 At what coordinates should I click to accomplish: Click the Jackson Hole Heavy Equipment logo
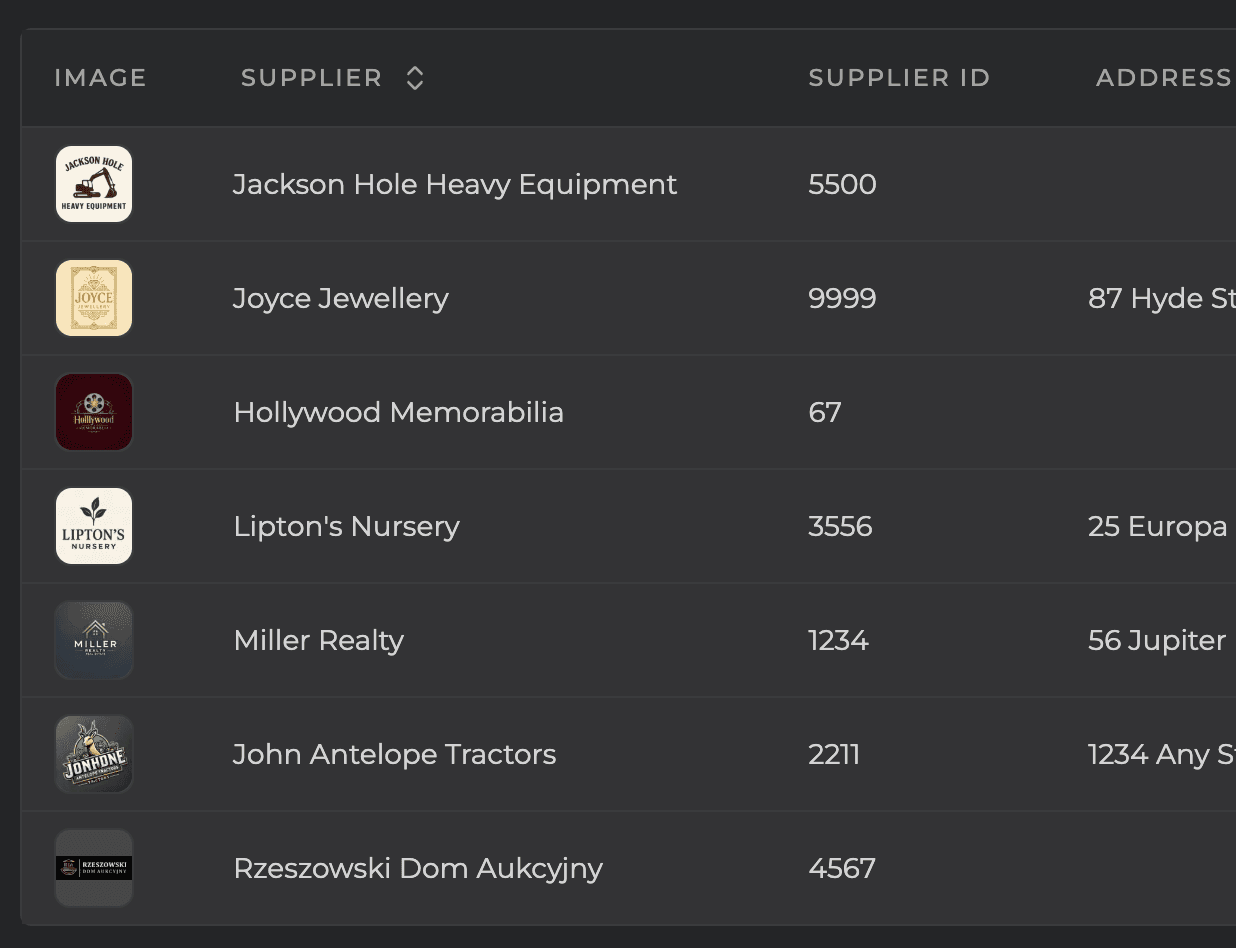[93, 184]
